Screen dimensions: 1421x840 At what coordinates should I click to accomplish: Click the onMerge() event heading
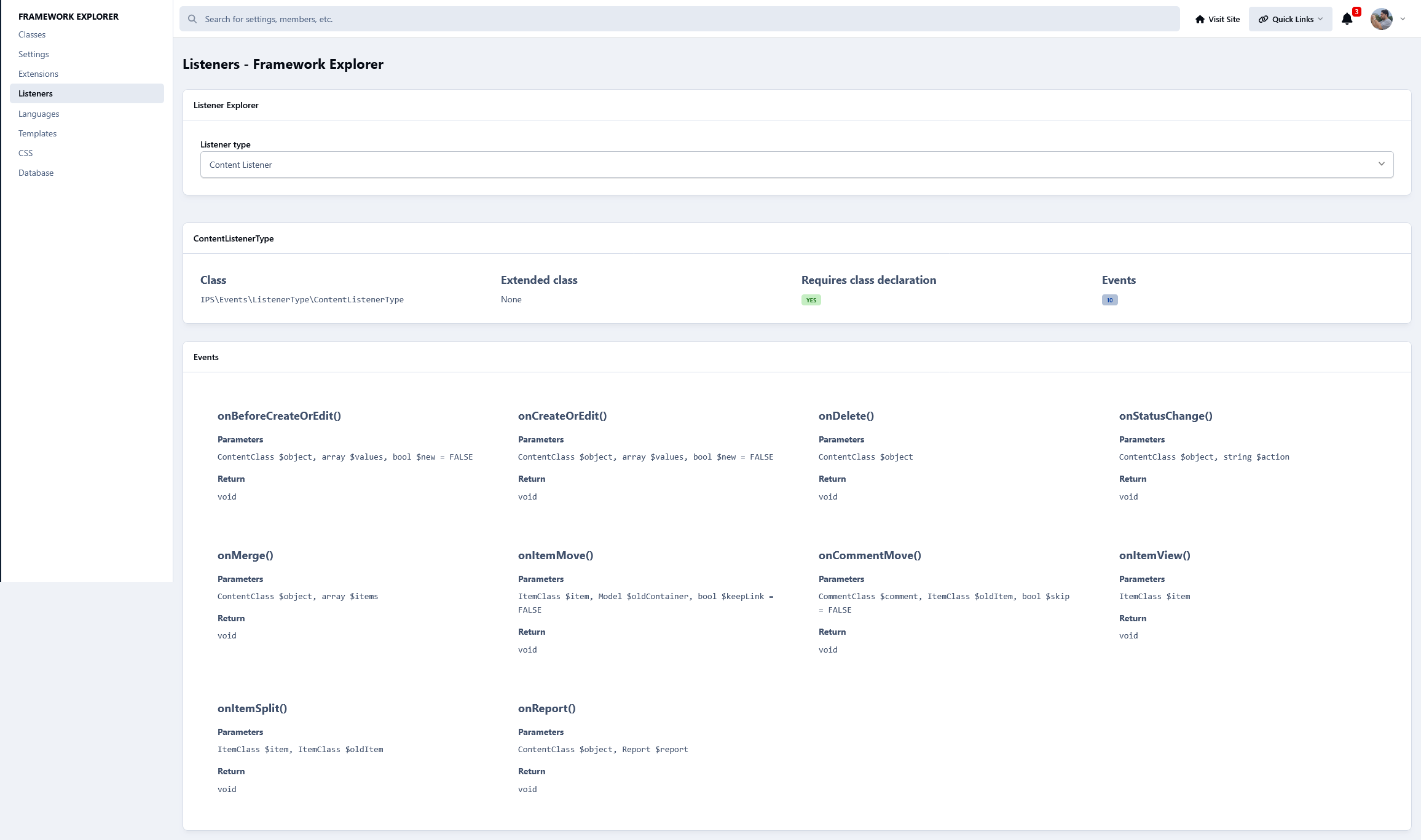click(245, 555)
